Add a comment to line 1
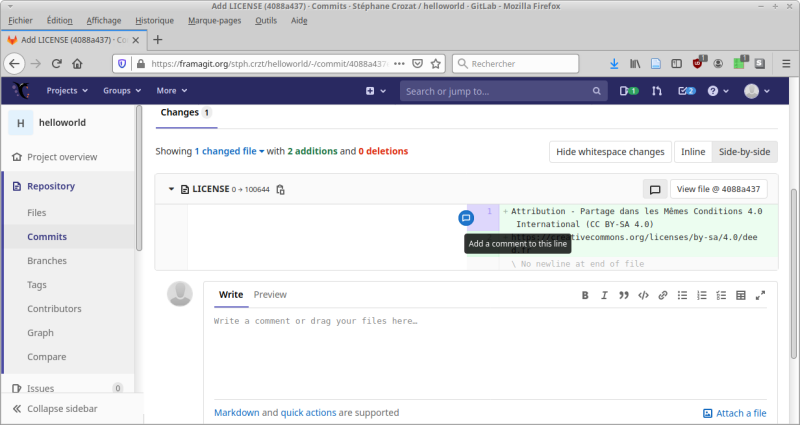Image resolution: width=800 pixels, height=425 pixels. 466,218
